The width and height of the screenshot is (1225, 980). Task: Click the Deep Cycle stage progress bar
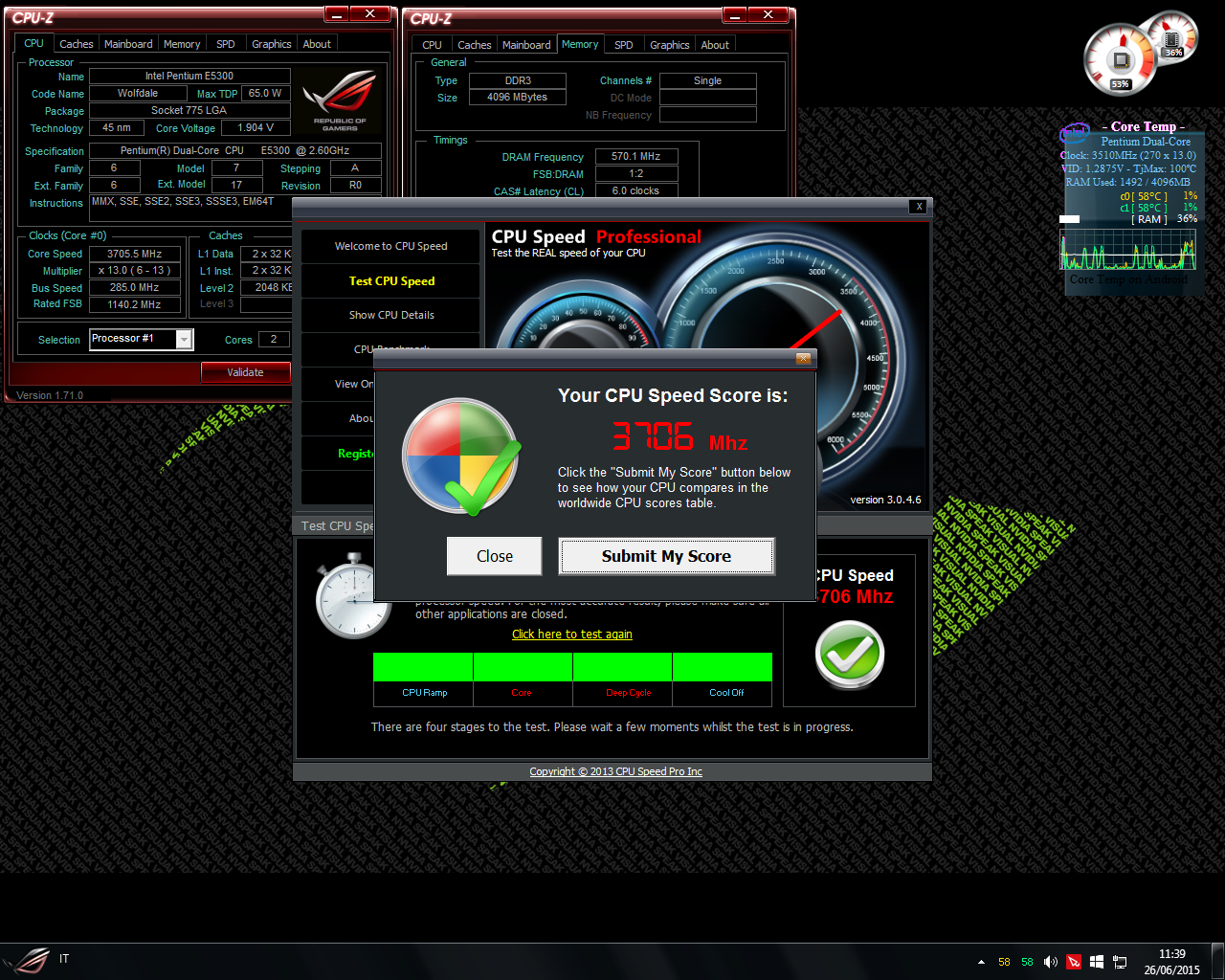point(623,667)
